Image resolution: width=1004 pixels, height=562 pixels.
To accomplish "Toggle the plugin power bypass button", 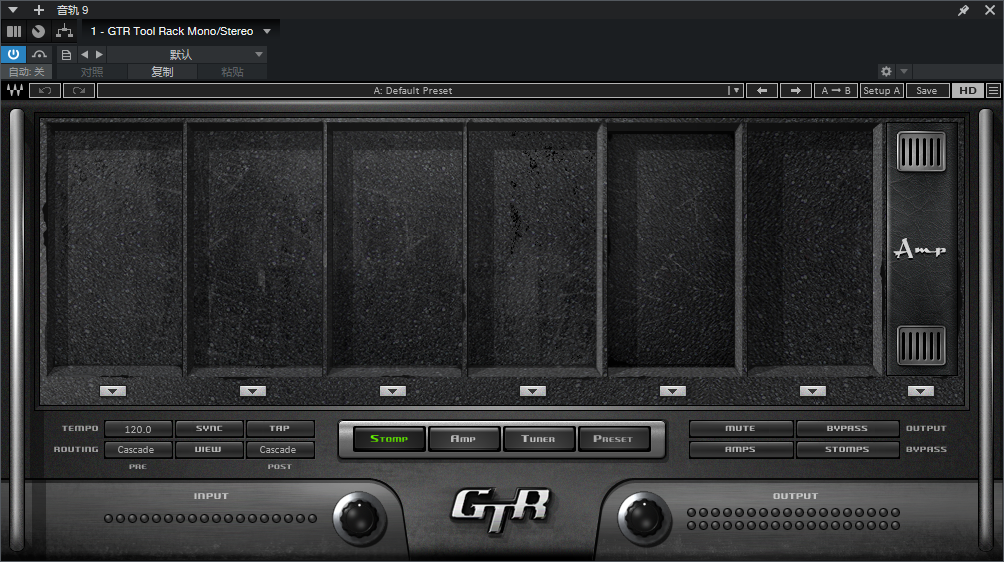I will pyautogui.click(x=13, y=54).
